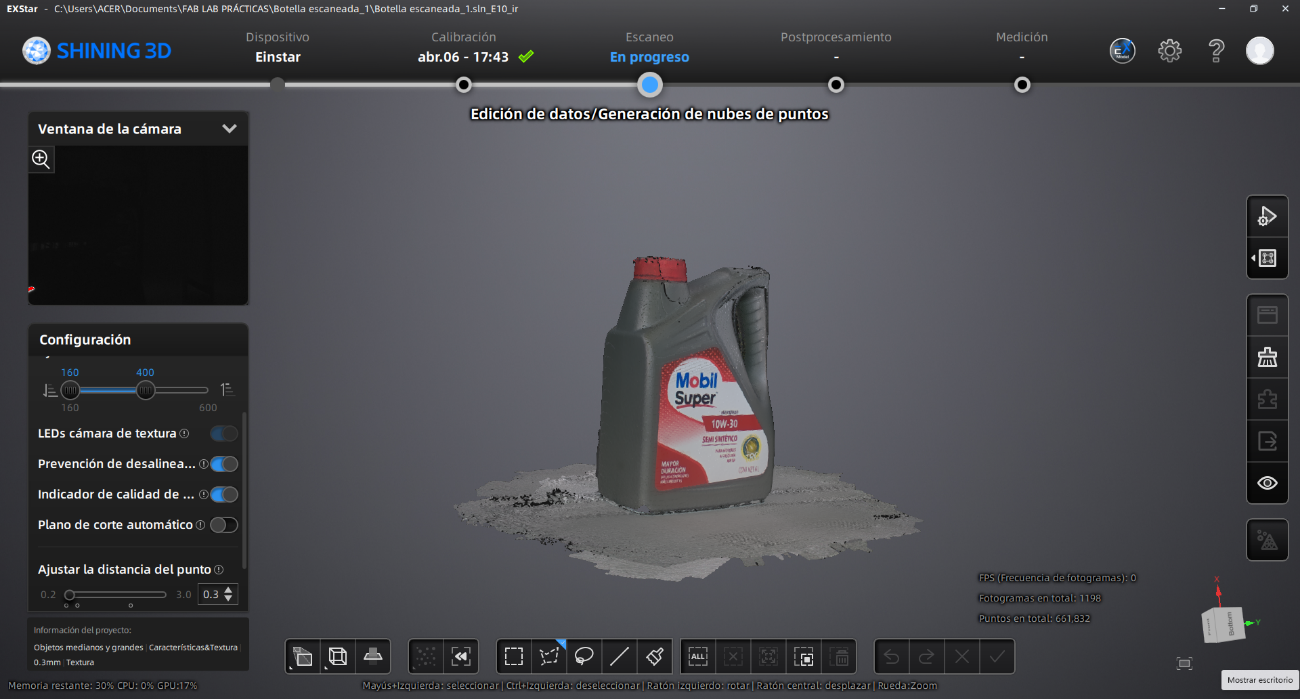This screenshot has height=699, width=1300.
Task: Click the point distance slider handle
Action: pyautogui.click(x=70, y=594)
